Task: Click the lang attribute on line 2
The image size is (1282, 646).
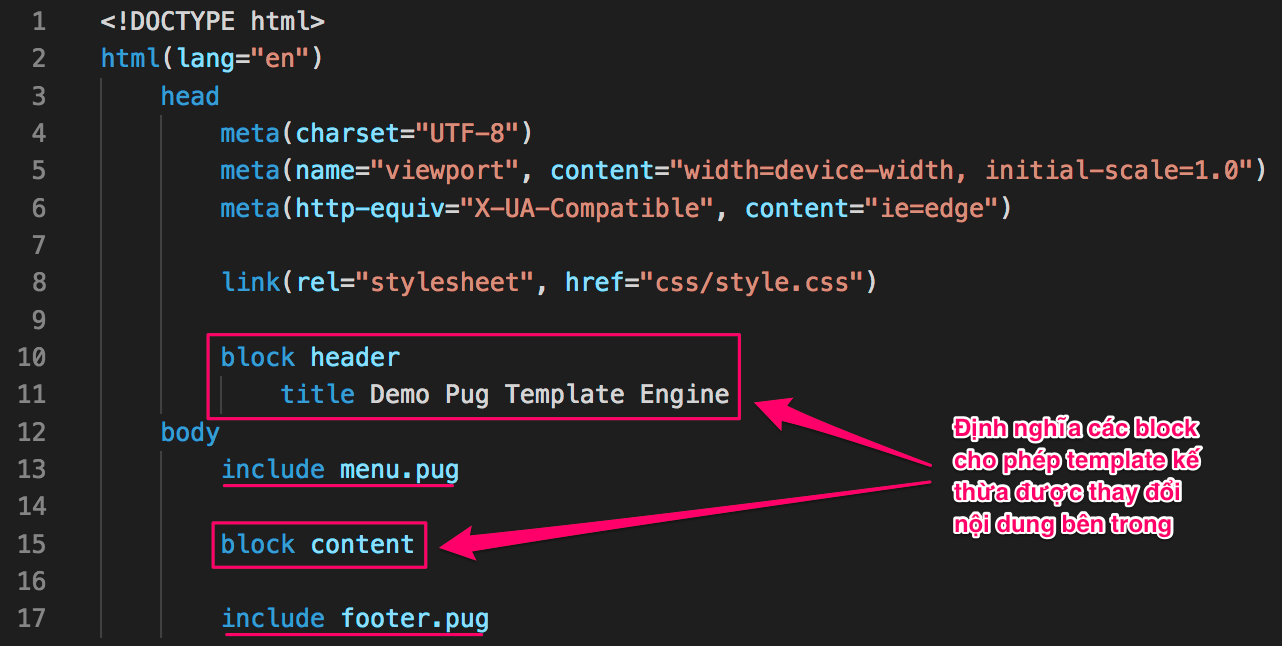Action: 207,58
